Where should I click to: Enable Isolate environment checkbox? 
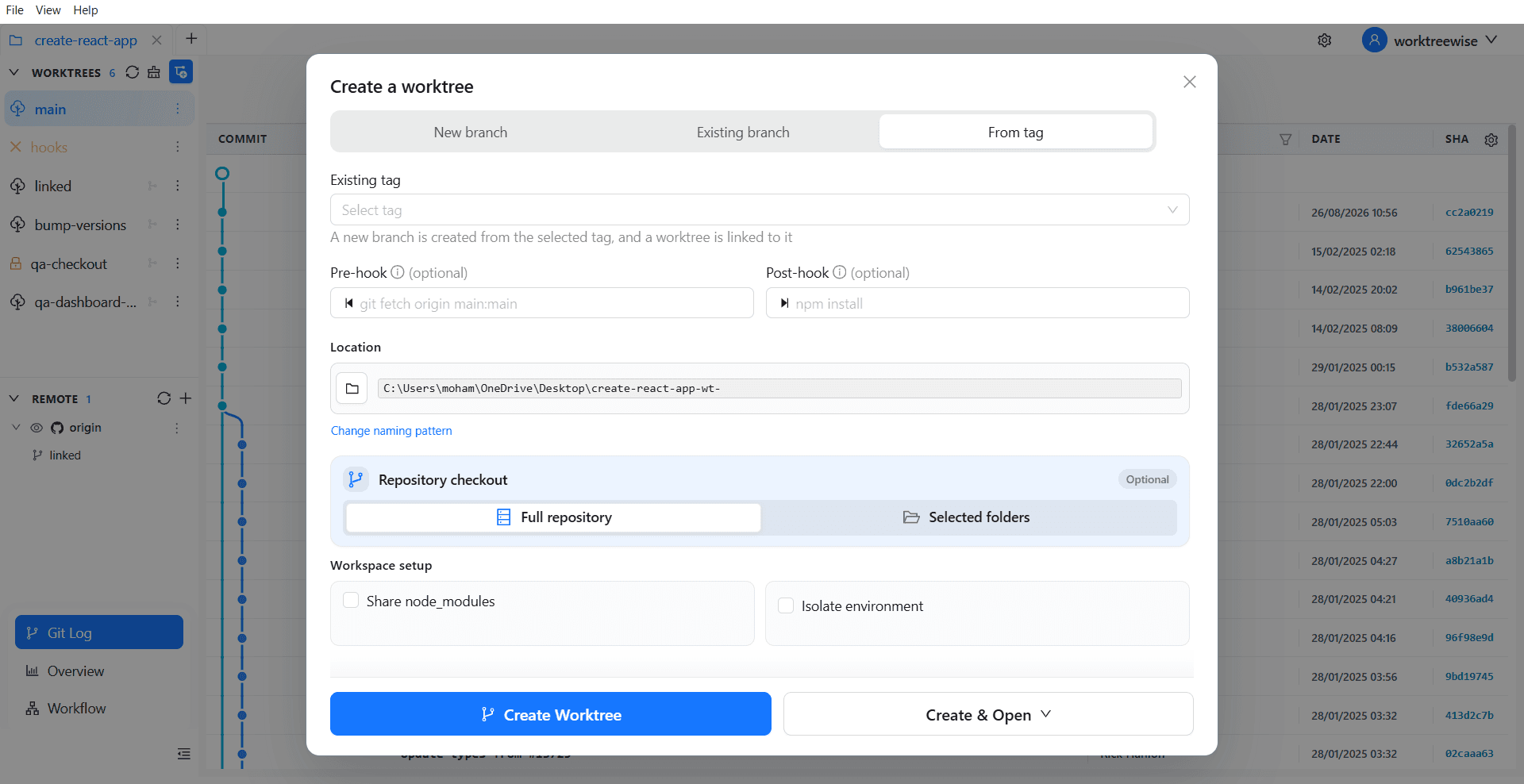[786, 605]
